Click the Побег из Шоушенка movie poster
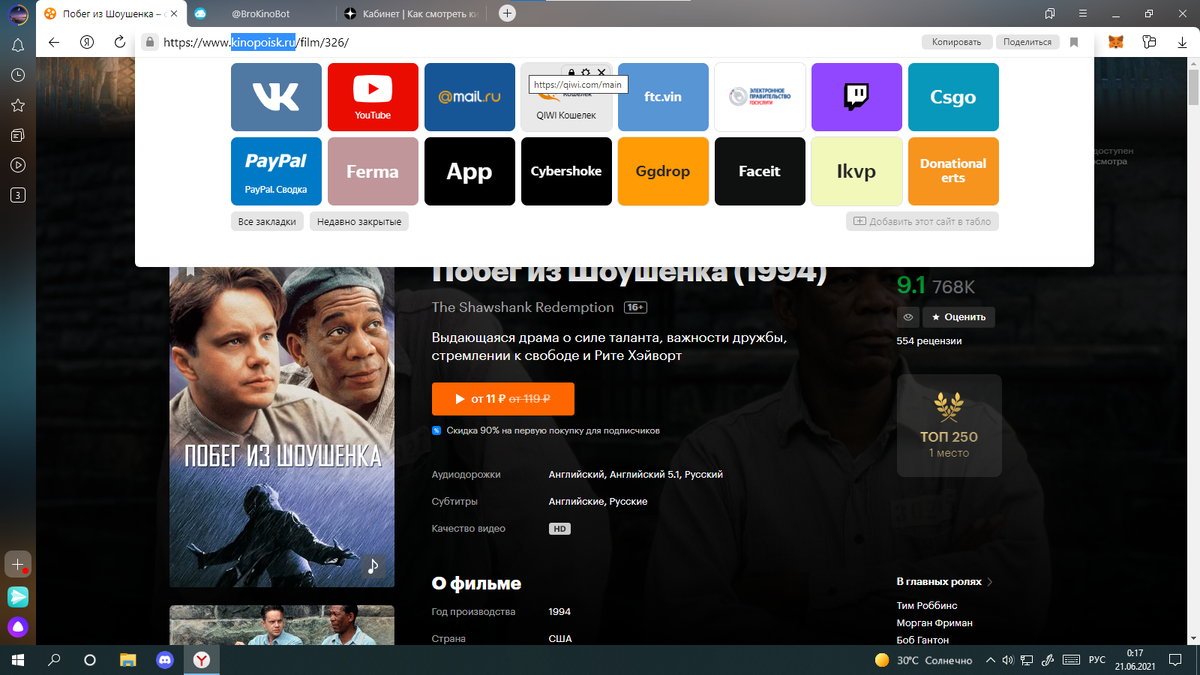 (x=282, y=425)
